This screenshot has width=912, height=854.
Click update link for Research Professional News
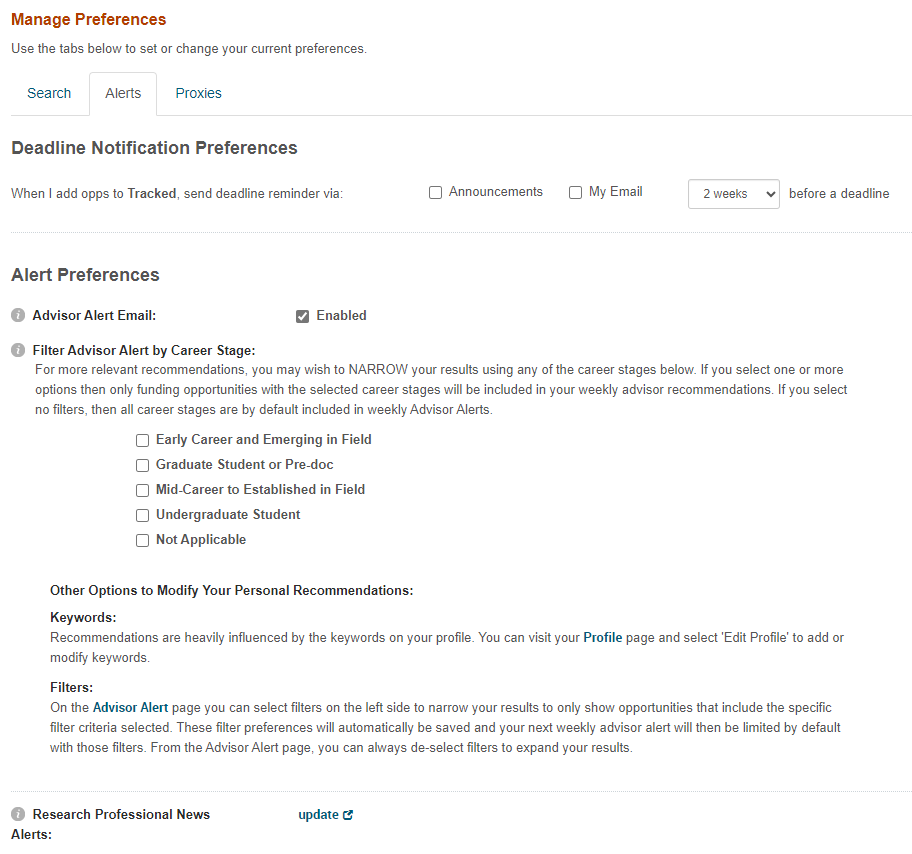[318, 815]
